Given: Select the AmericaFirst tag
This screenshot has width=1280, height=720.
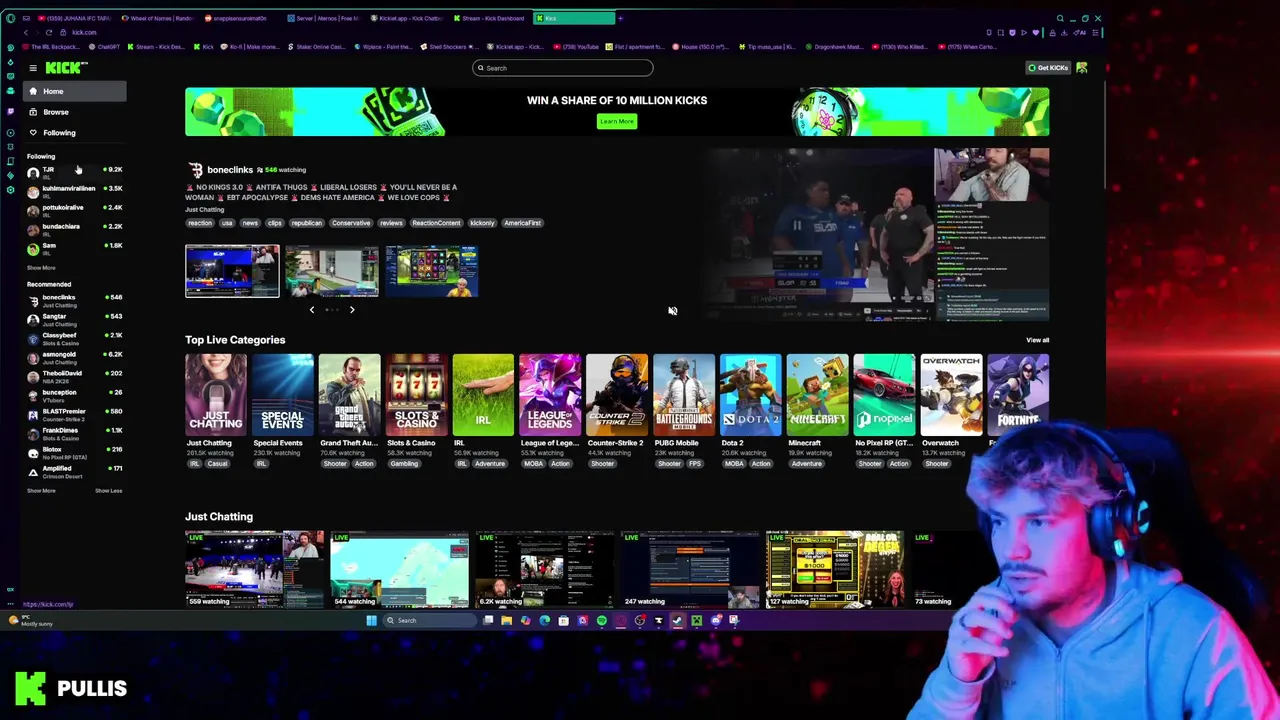Looking at the screenshot, I should pos(523,223).
